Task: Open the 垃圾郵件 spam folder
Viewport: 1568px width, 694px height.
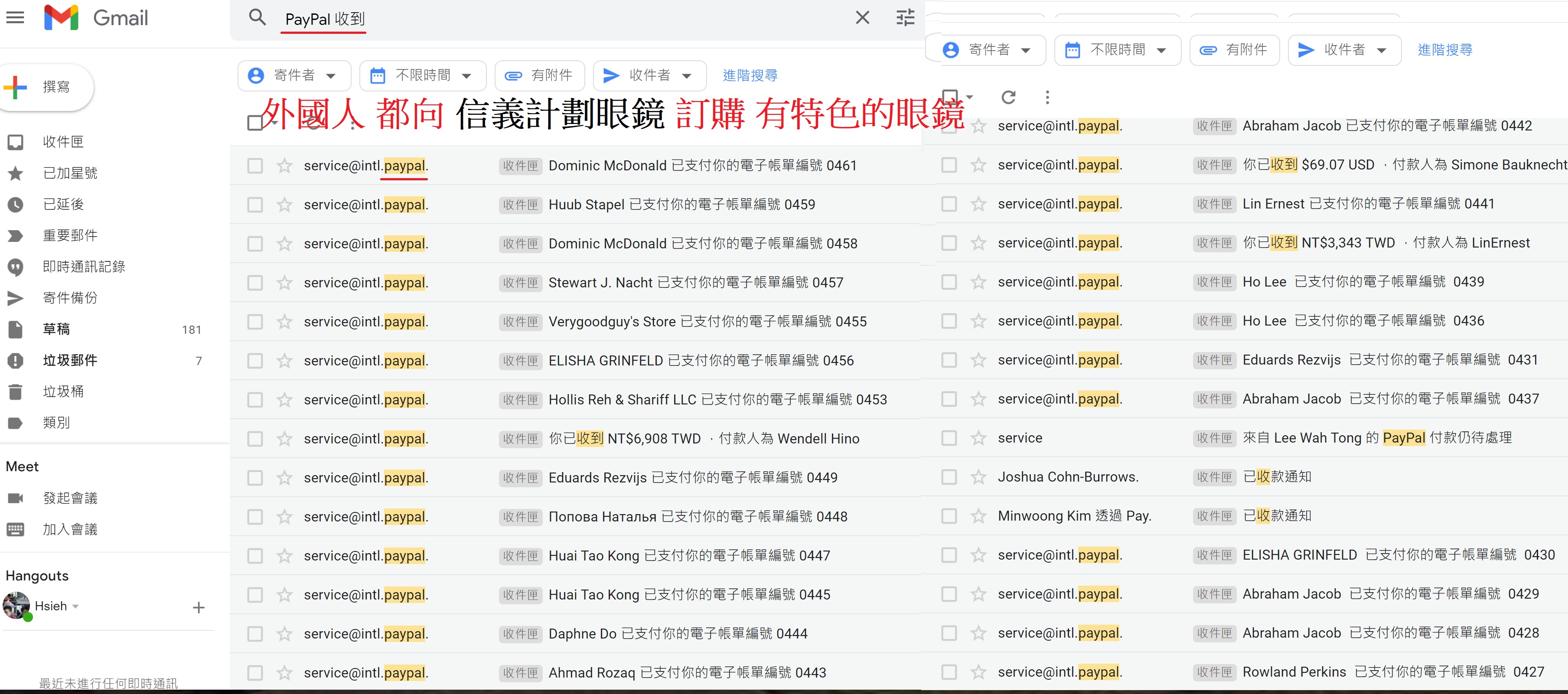Action: (x=70, y=360)
